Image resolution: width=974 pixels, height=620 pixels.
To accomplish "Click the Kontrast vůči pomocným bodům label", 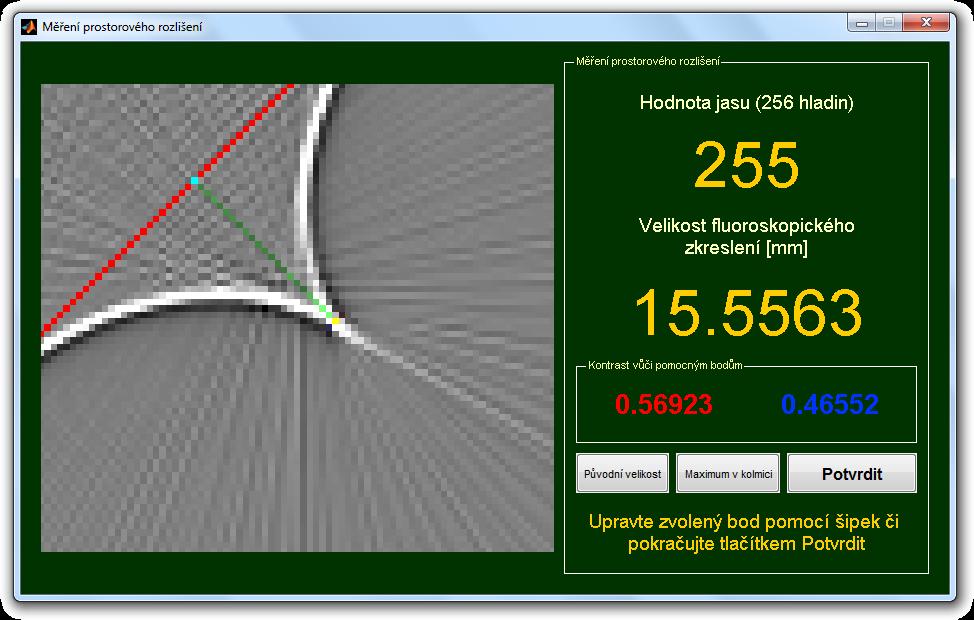I will [665, 365].
